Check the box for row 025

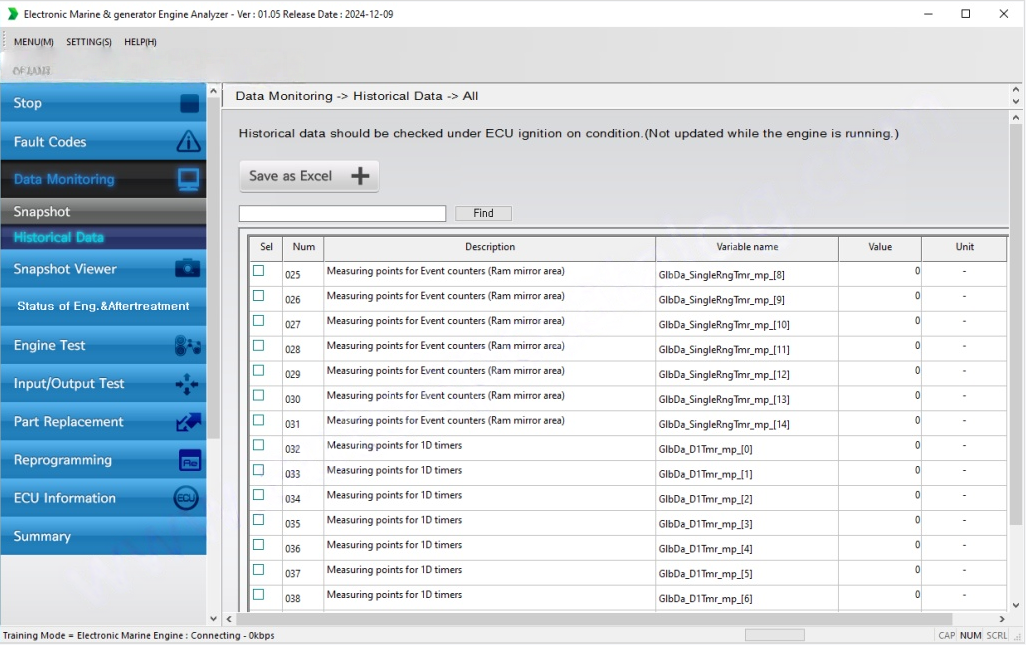pos(259,271)
